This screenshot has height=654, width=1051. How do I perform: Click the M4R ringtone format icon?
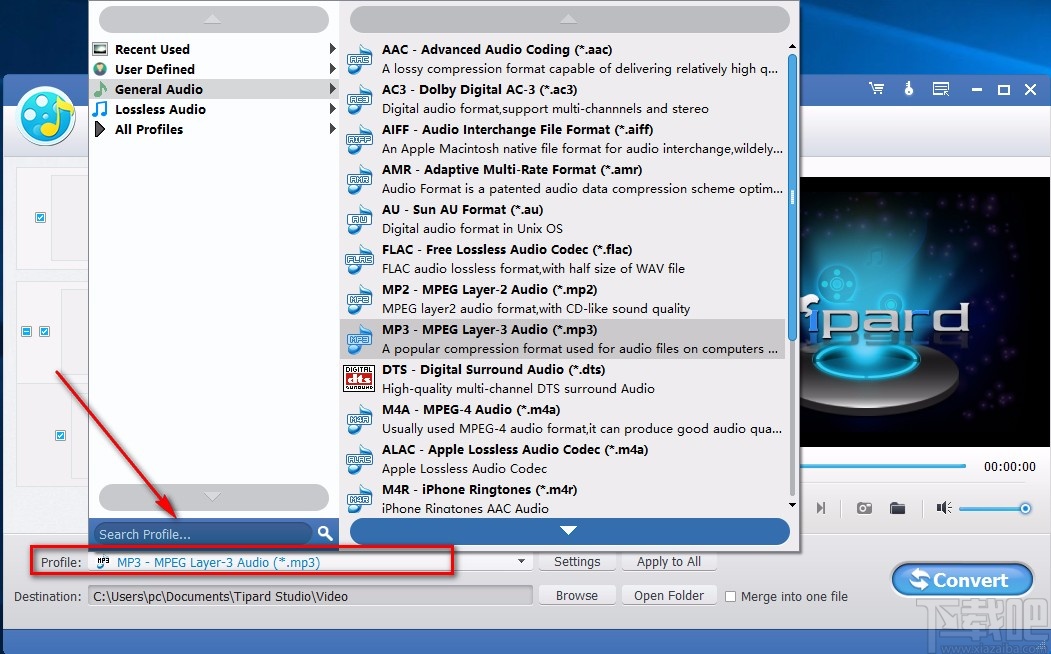click(x=360, y=499)
